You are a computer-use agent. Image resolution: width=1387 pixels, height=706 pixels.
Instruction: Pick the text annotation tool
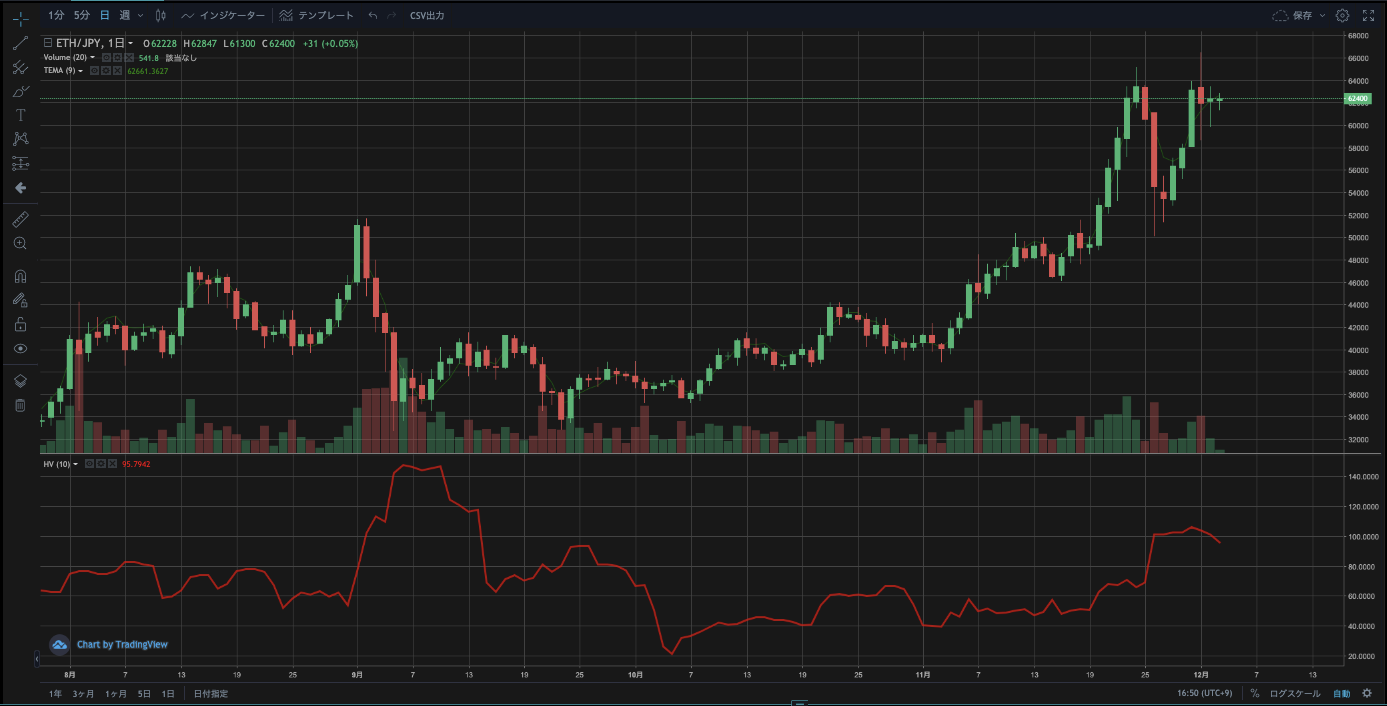(20, 115)
